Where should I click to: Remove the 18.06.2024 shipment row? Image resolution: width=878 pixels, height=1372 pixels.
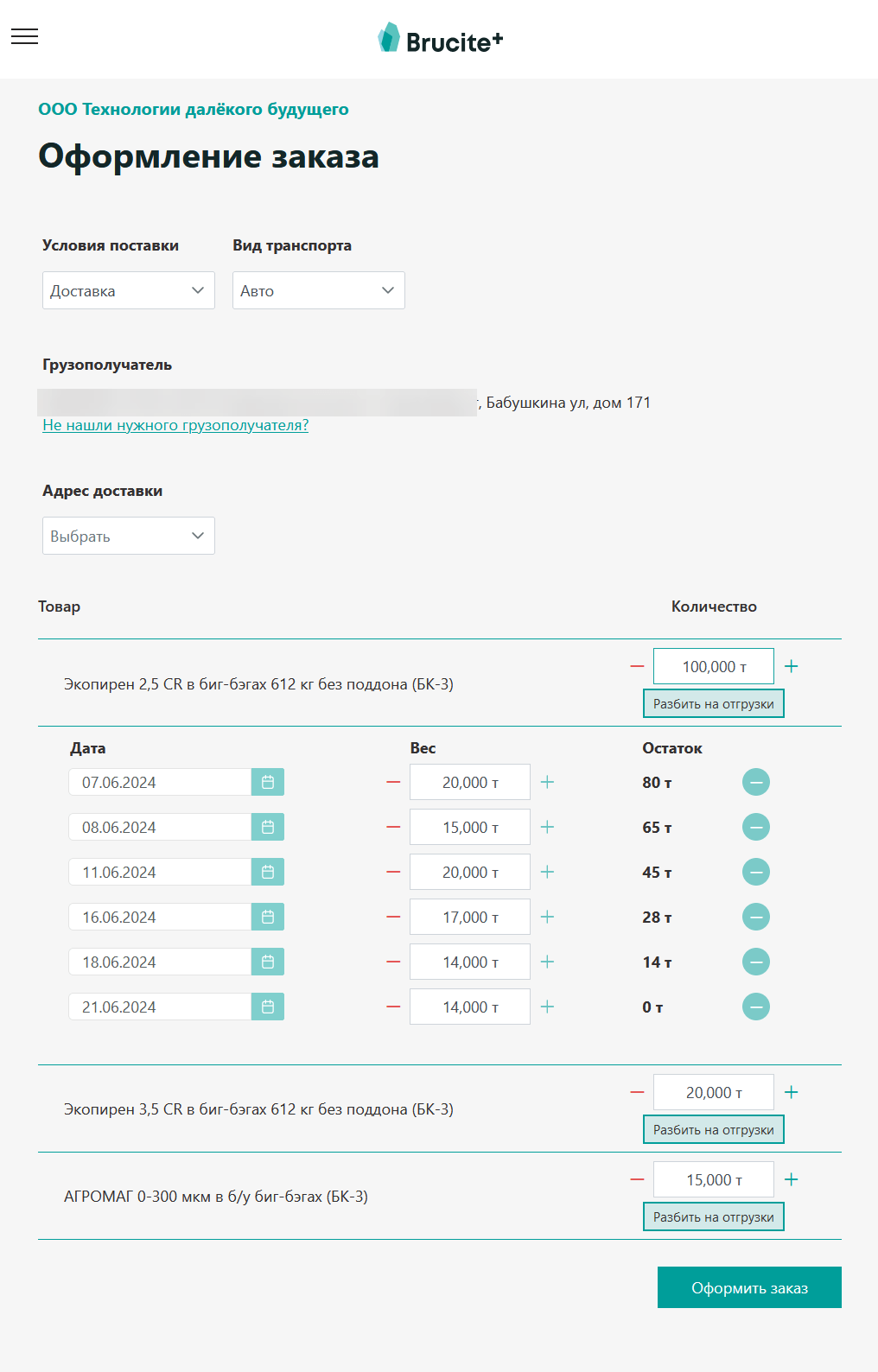point(756,962)
